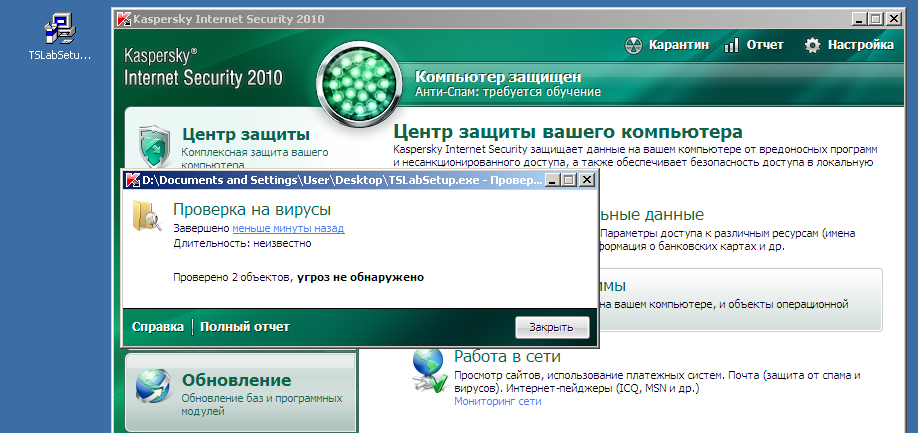Click the угроз не обнаружено result text

pyautogui.click(x=360, y=277)
